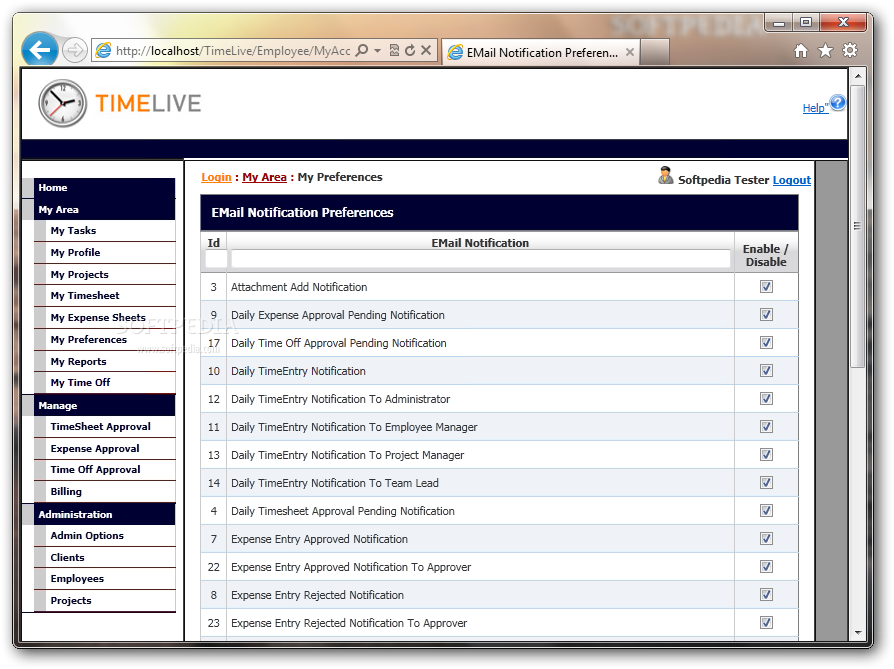This screenshot has width=894, height=669.
Task: Stop loading page with X icon
Action: [x=426, y=50]
